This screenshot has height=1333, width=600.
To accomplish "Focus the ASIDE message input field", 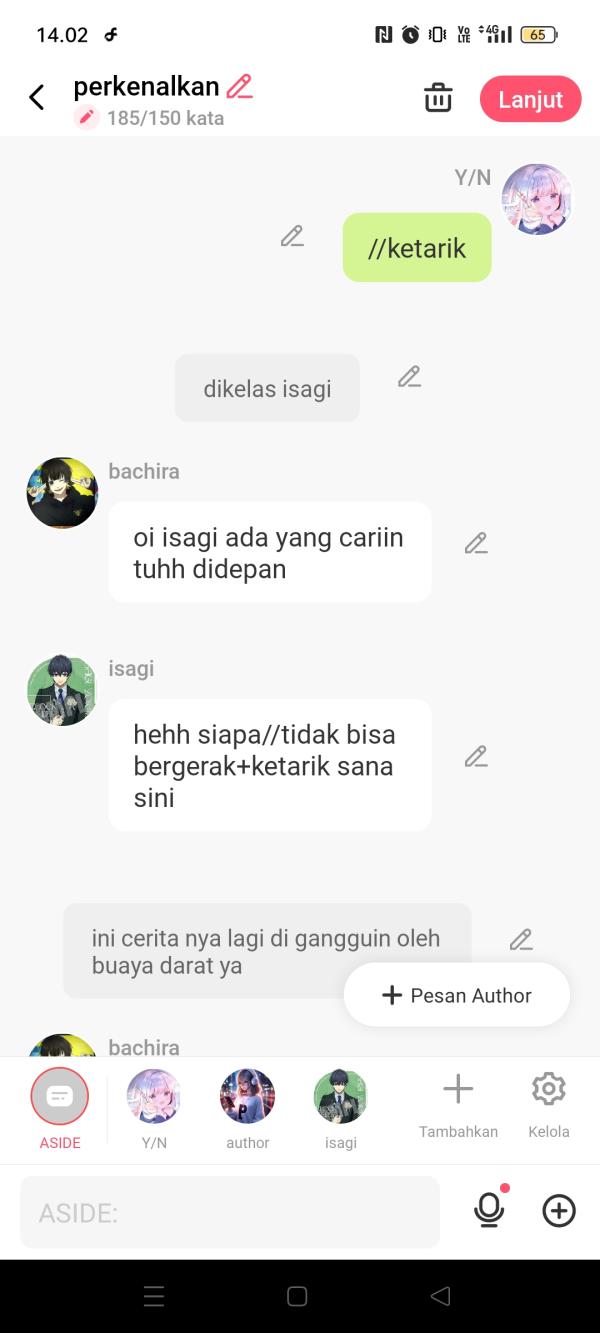I will pos(230,1212).
